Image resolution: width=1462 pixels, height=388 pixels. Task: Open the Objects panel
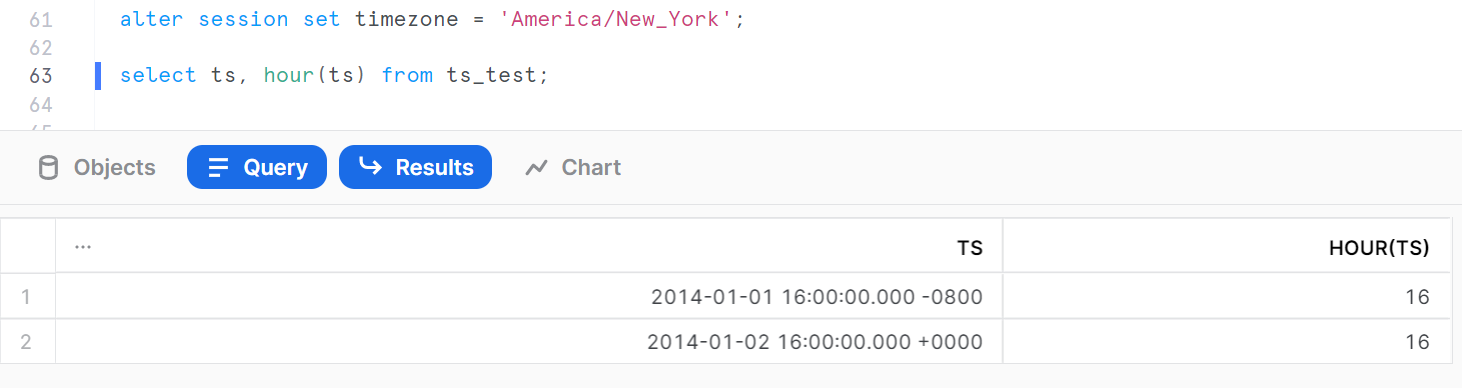(x=97, y=167)
